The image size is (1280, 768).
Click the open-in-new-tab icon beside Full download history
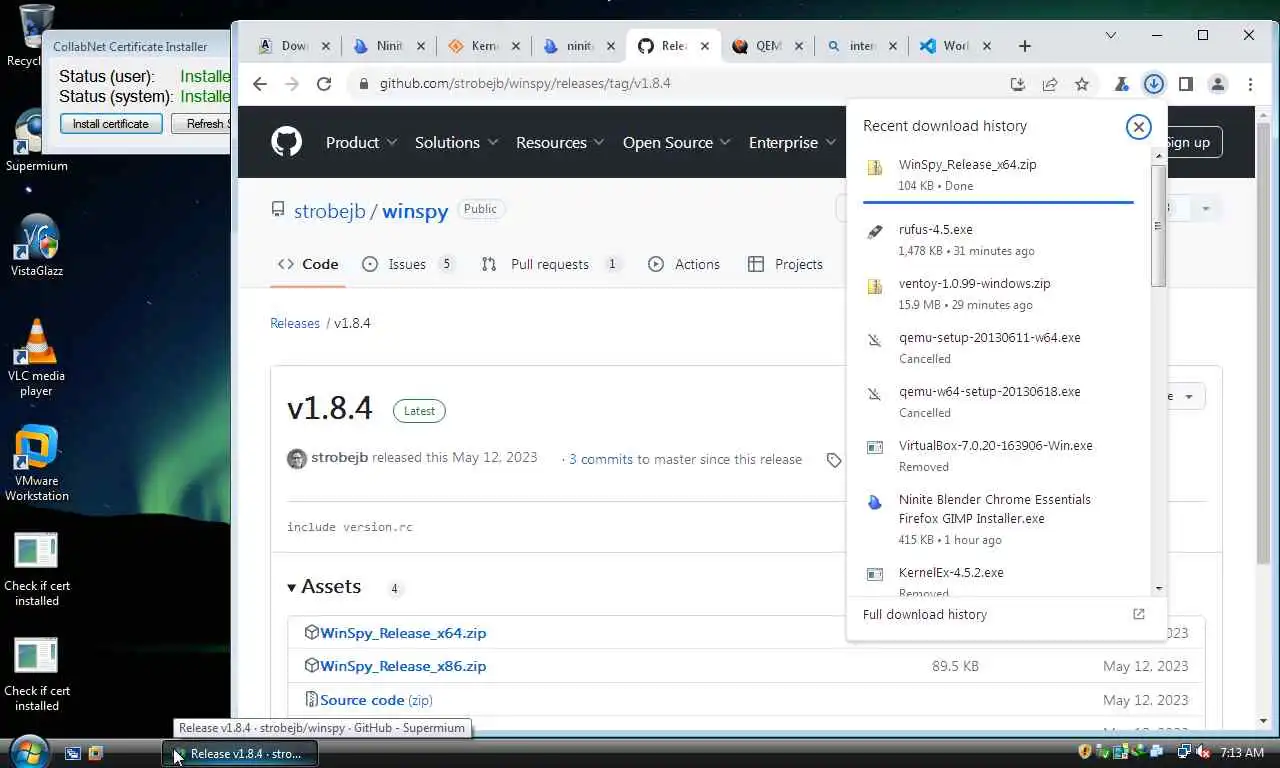click(x=1138, y=614)
